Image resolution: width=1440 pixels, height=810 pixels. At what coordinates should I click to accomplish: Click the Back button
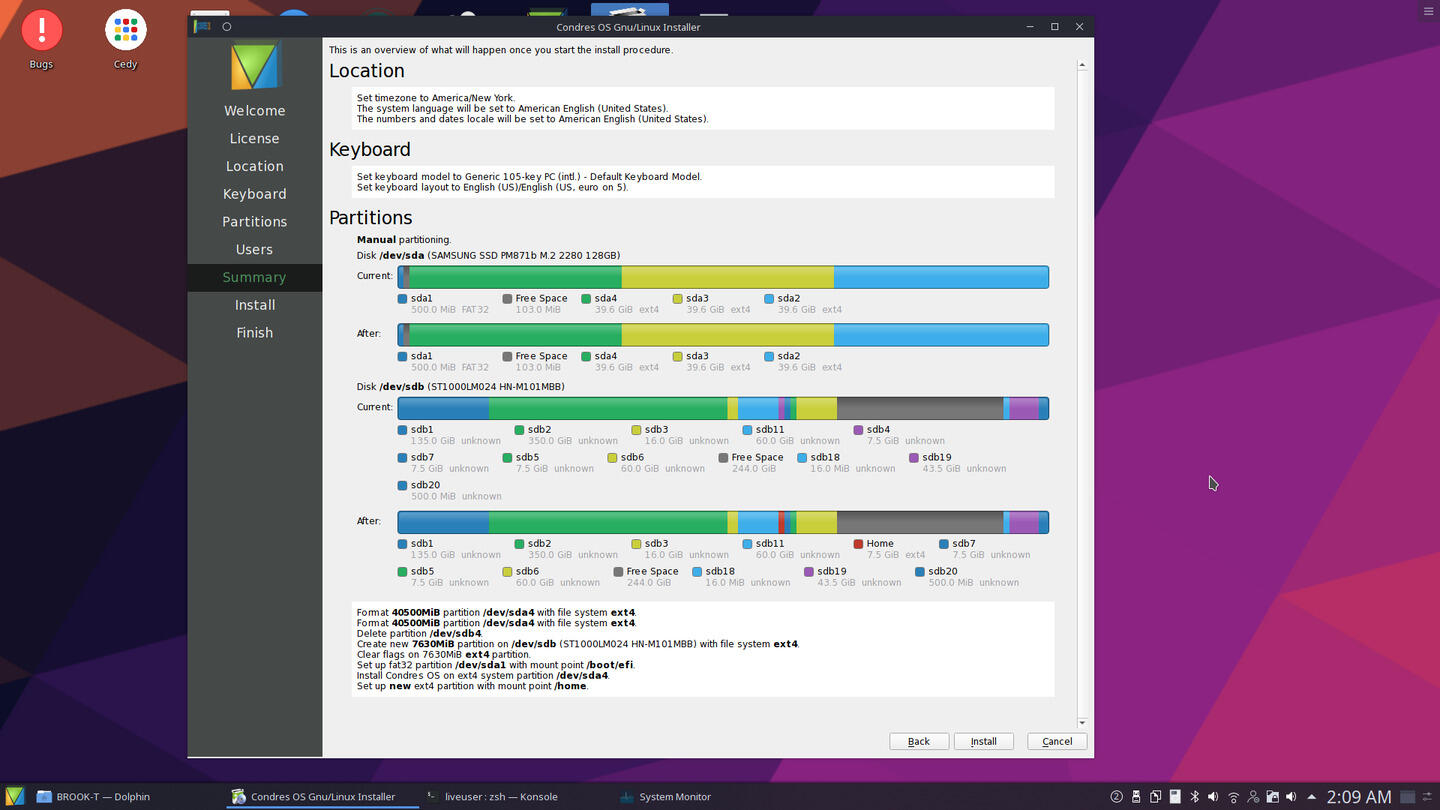point(919,741)
